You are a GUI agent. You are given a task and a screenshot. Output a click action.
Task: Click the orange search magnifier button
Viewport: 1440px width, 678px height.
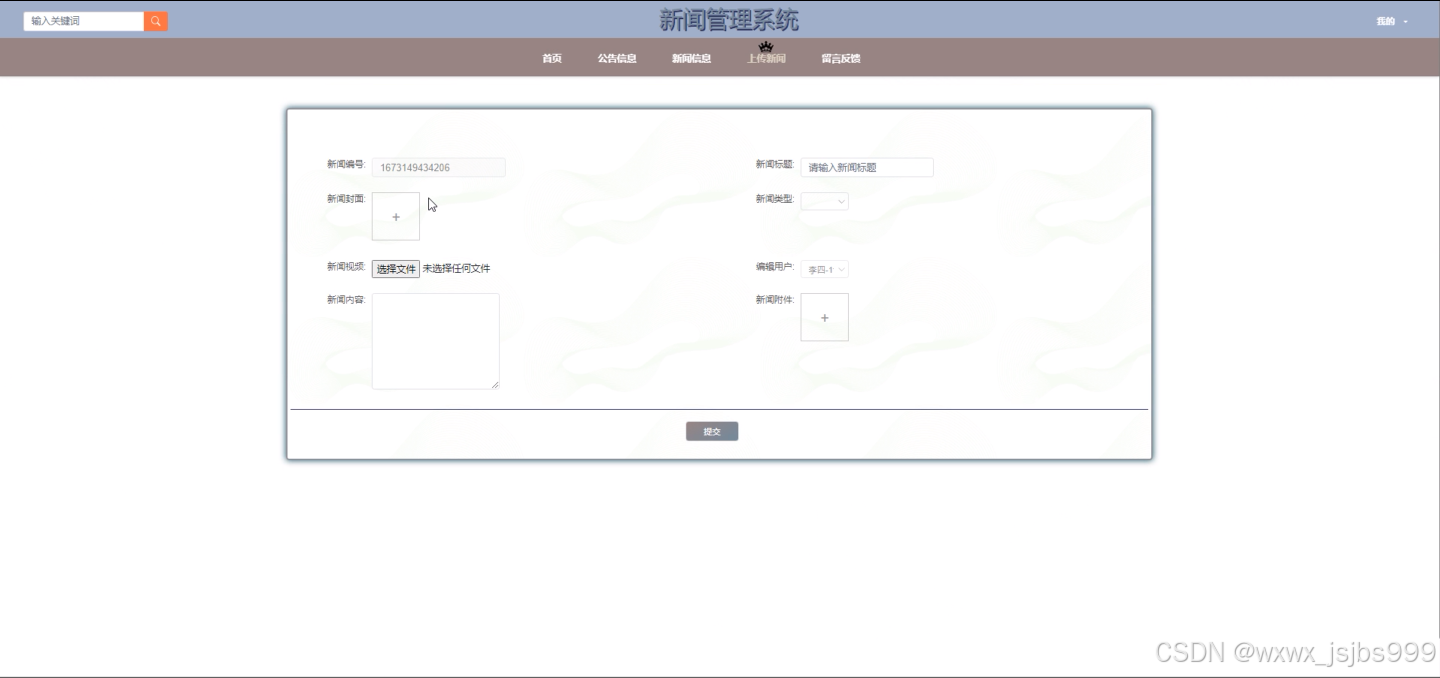tap(156, 21)
